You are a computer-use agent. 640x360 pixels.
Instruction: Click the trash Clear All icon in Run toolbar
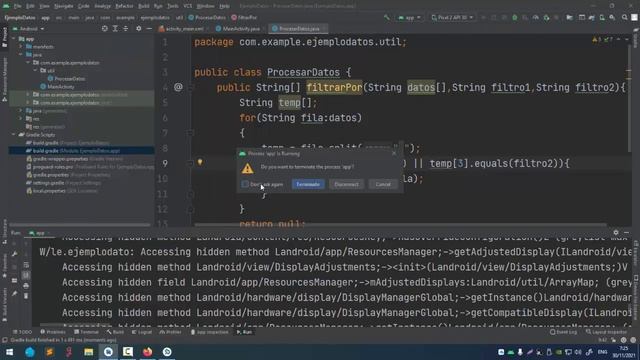(x=26, y=296)
